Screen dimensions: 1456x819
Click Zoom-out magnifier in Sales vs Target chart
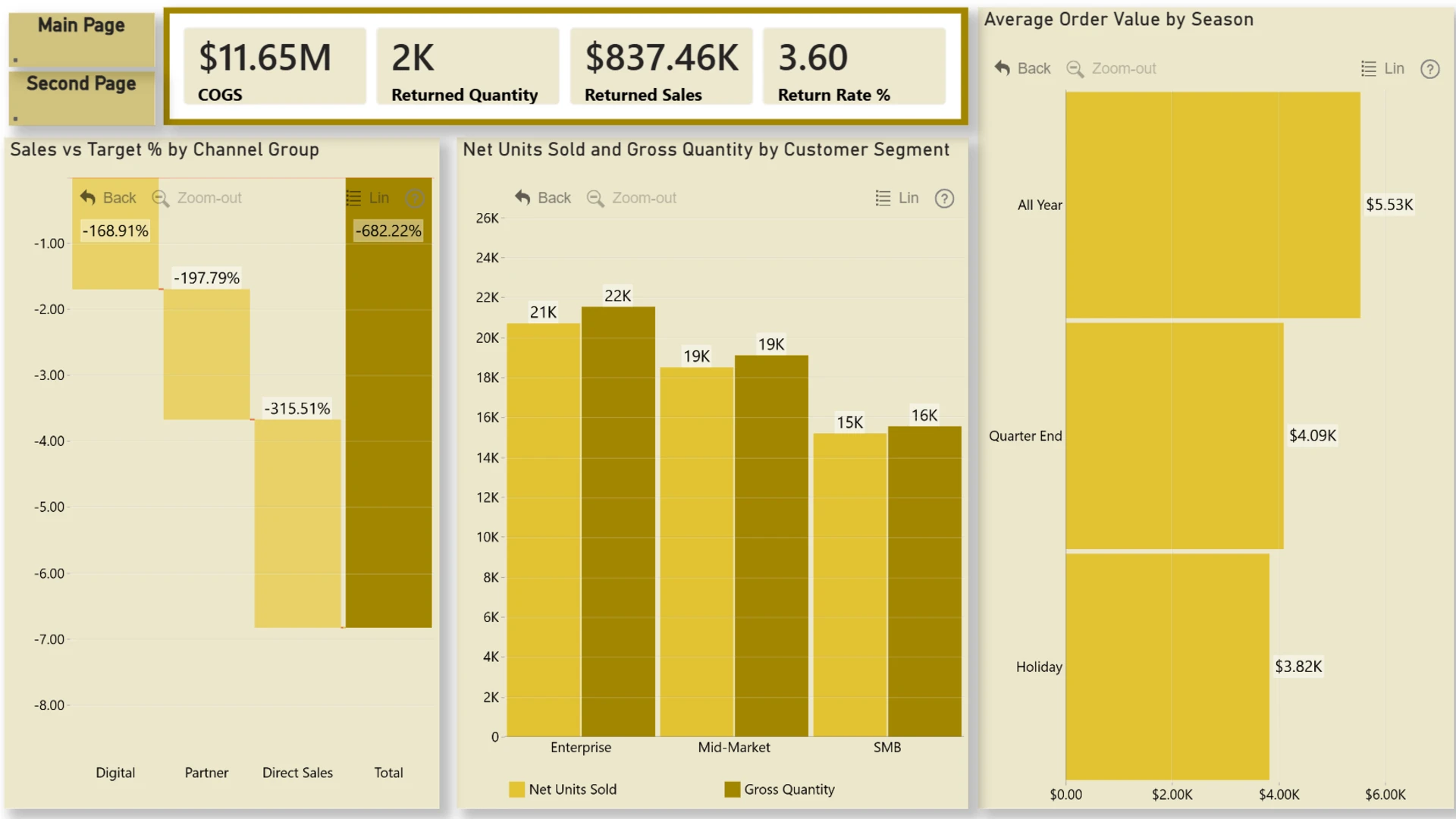tap(160, 198)
